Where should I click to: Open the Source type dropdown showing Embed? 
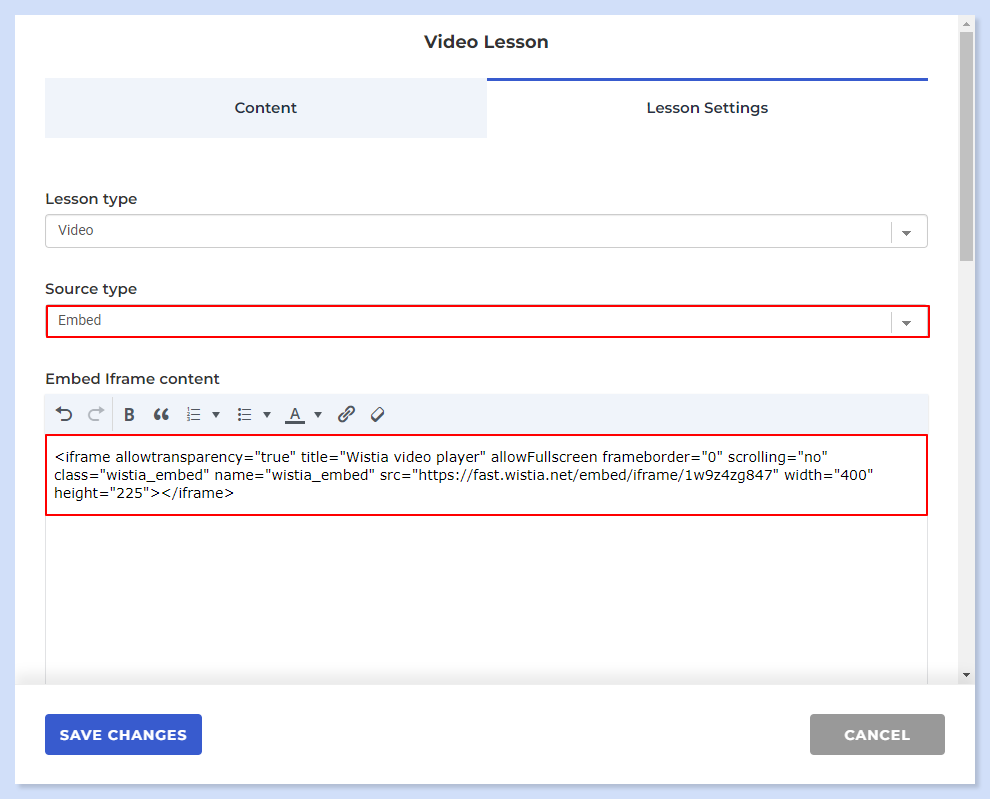tap(486, 321)
